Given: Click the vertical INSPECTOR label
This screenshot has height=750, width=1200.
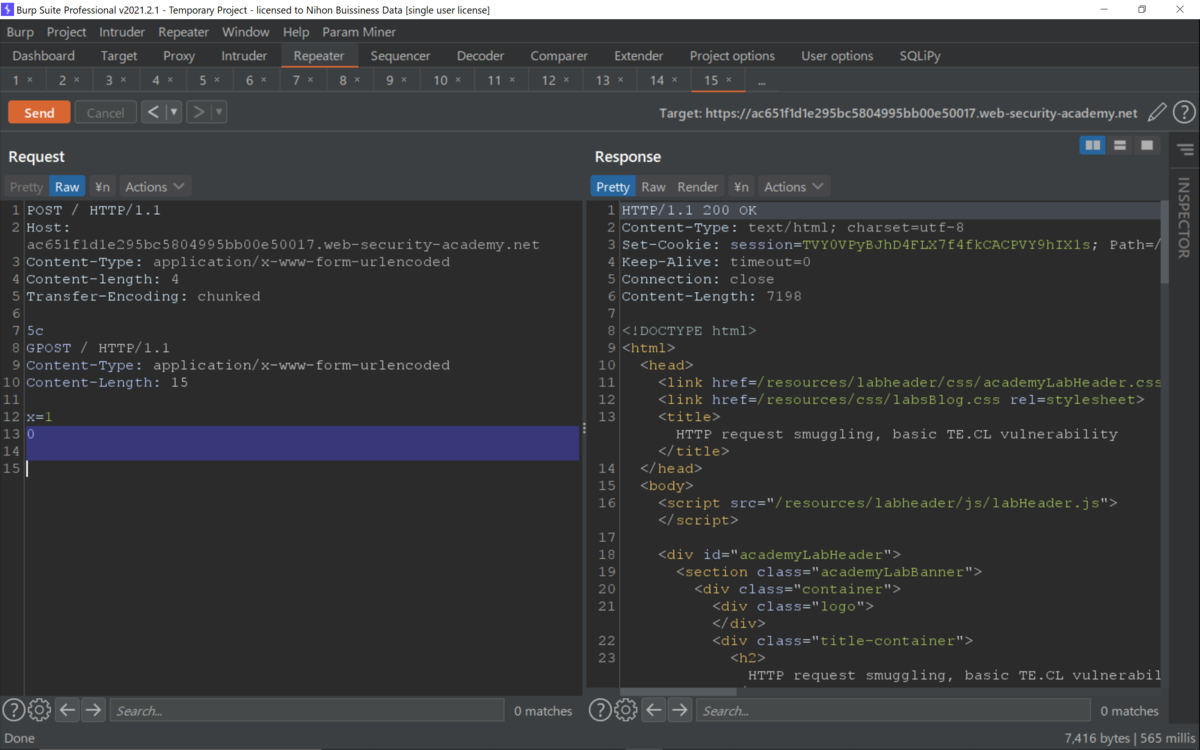Looking at the screenshot, I should [1184, 217].
